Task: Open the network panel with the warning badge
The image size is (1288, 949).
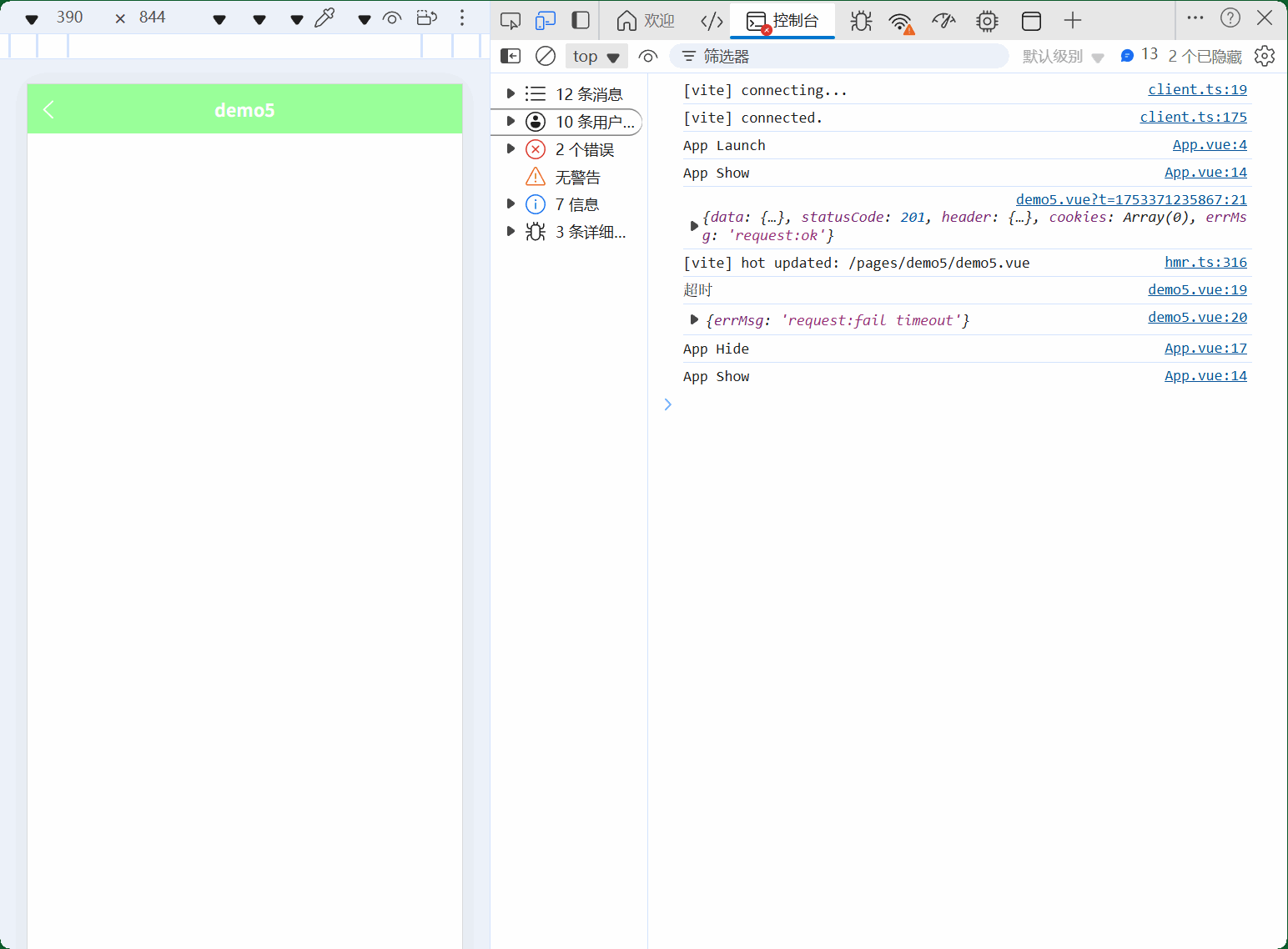Action: pos(901,20)
